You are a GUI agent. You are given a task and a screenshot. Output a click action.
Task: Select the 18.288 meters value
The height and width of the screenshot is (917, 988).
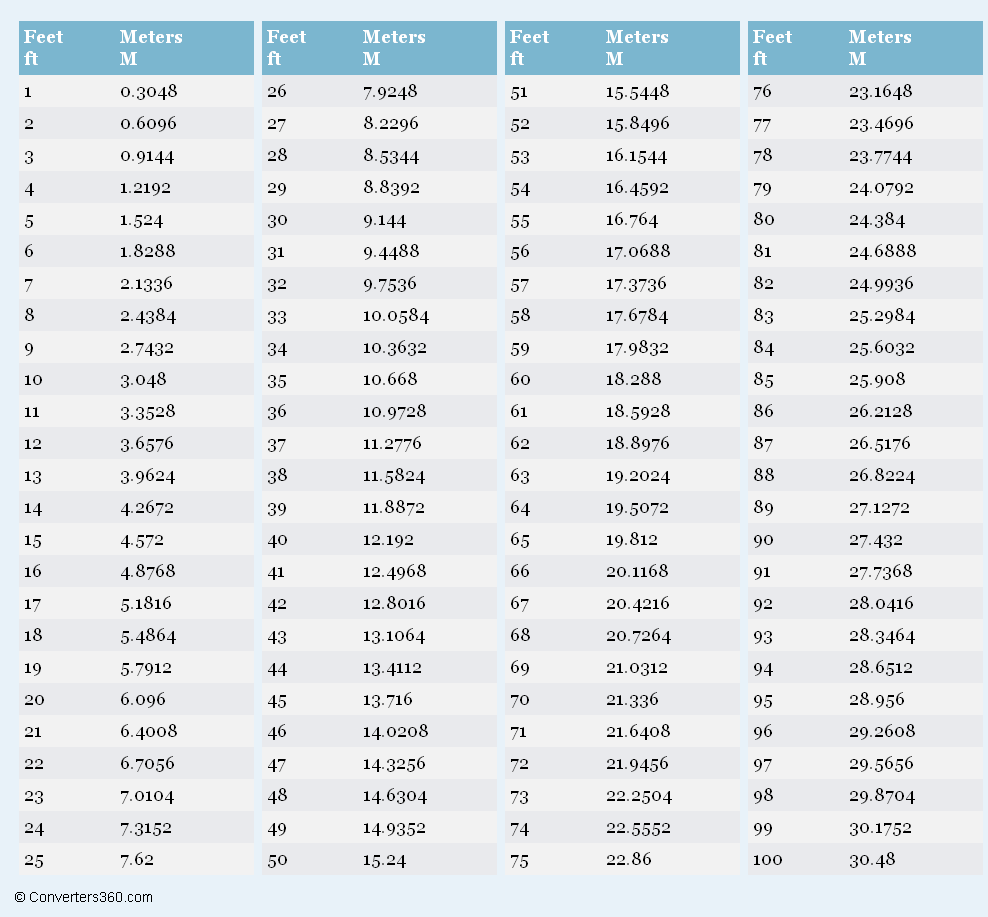point(633,380)
